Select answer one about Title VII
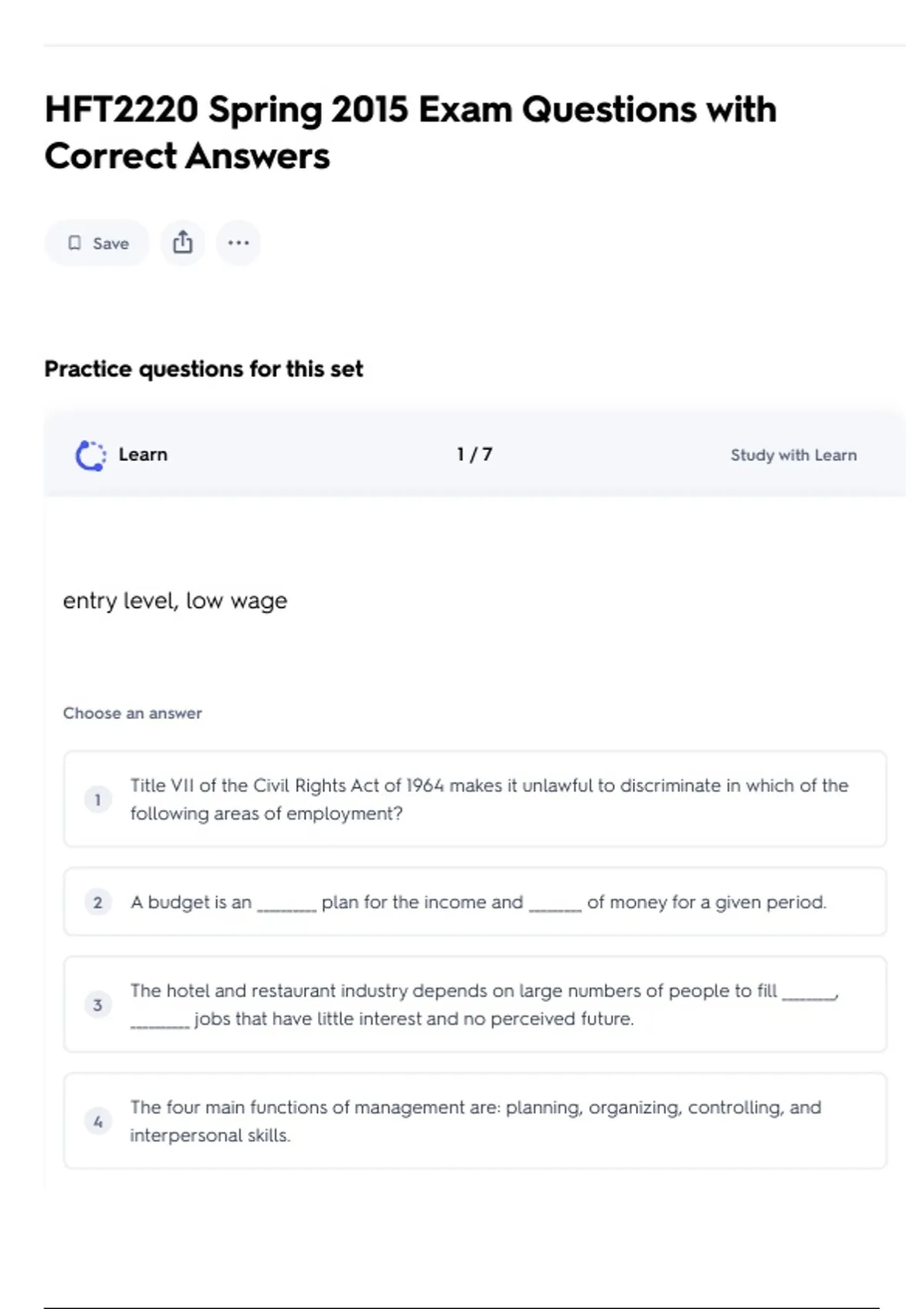Viewport: 924px width, 1309px height. tap(489, 799)
